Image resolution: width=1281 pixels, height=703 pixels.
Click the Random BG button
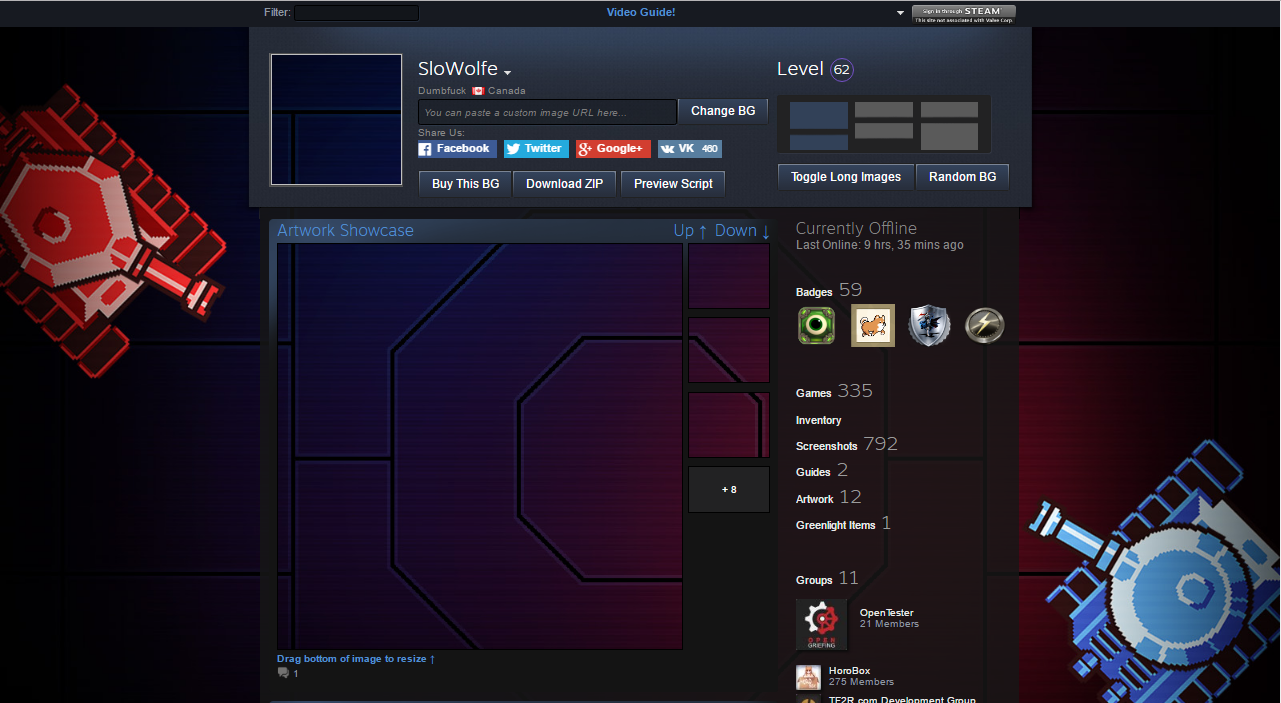pyautogui.click(x=962, y=177)
